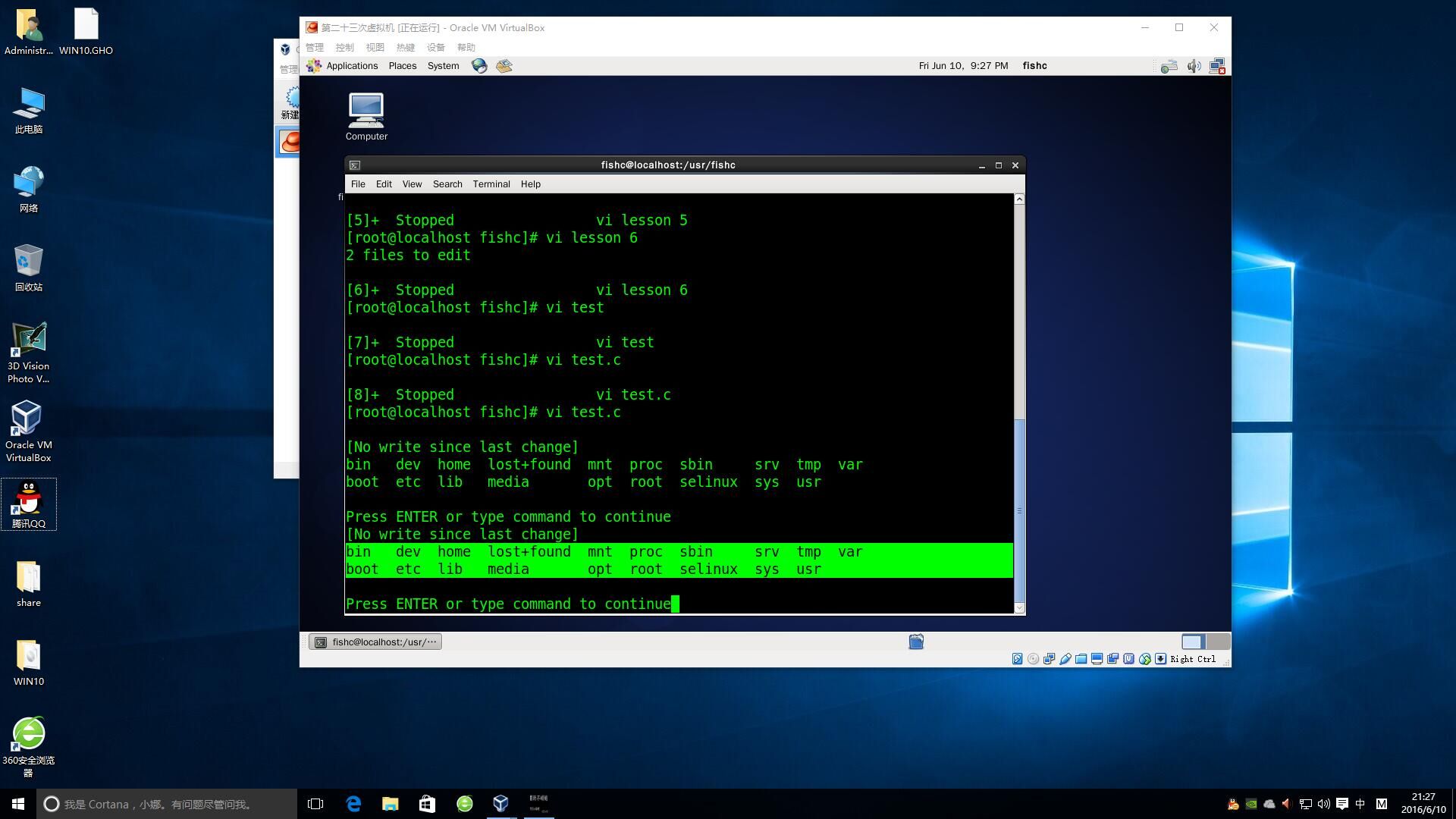Click the terminal scrollbar up arrow

(1019, 199)
